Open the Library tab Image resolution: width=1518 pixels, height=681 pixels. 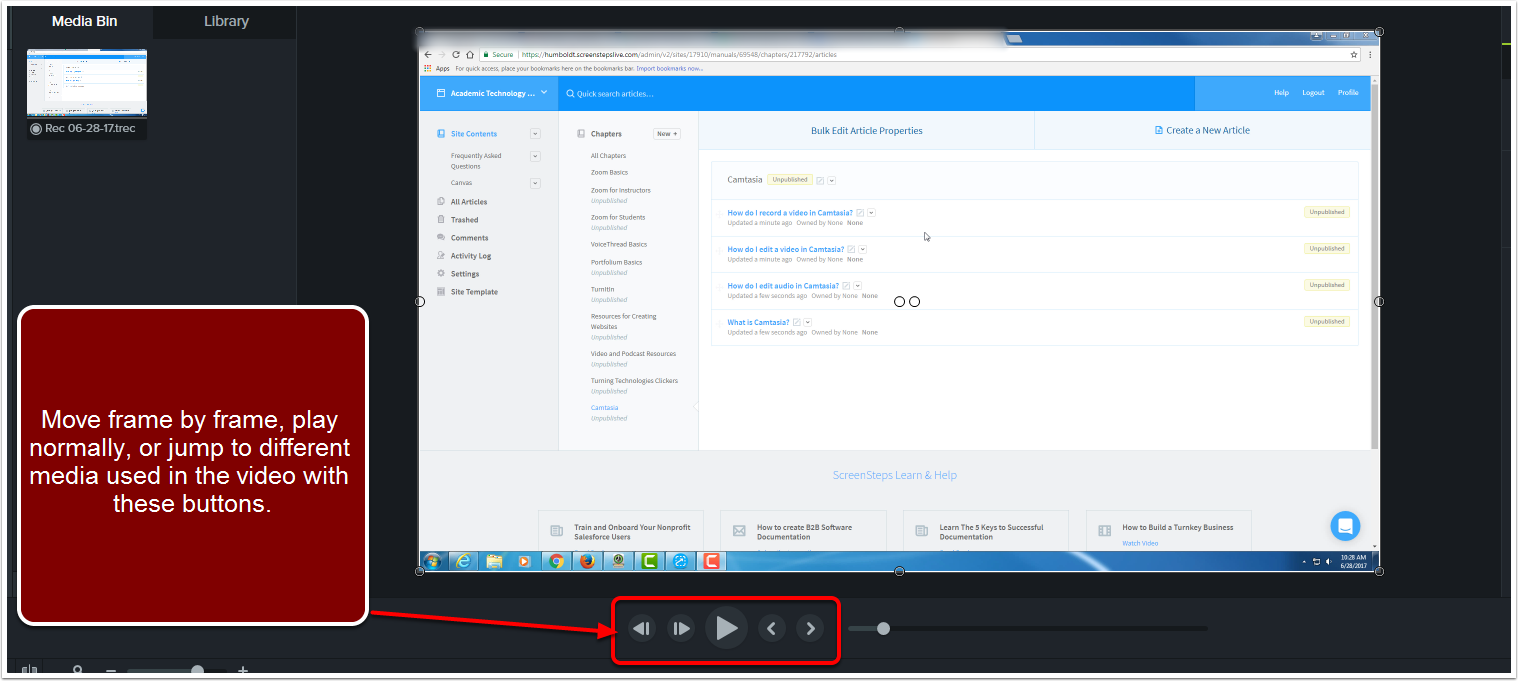pyautogui.click(x=226, y=21)
